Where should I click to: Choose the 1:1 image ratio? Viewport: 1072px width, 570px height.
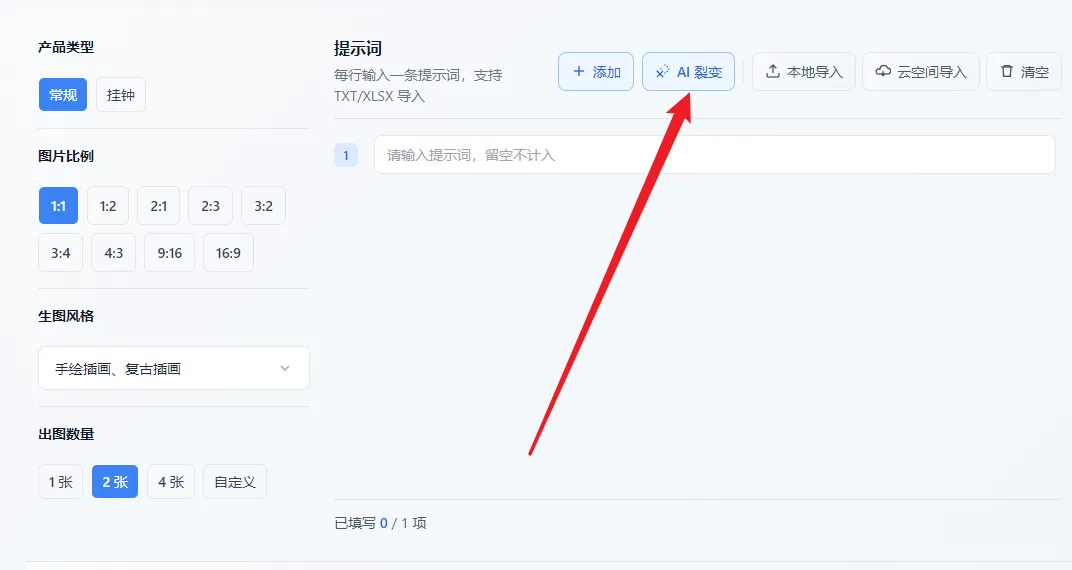[x=58, y=206]
